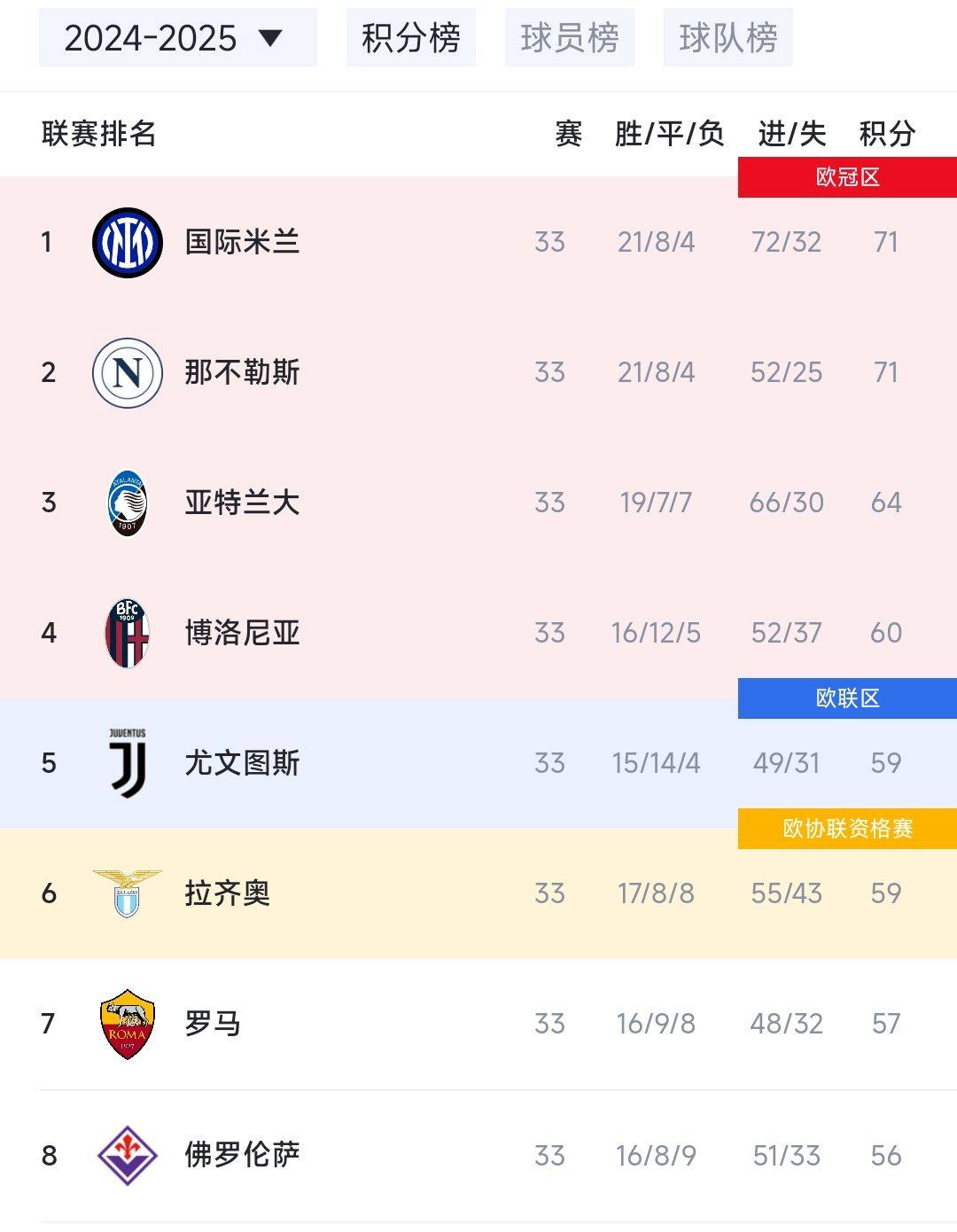Image resolution: width=957 pixels, height=1232 pixels.
Task: Switch to the 球员榜 tab
Action: 570,38
